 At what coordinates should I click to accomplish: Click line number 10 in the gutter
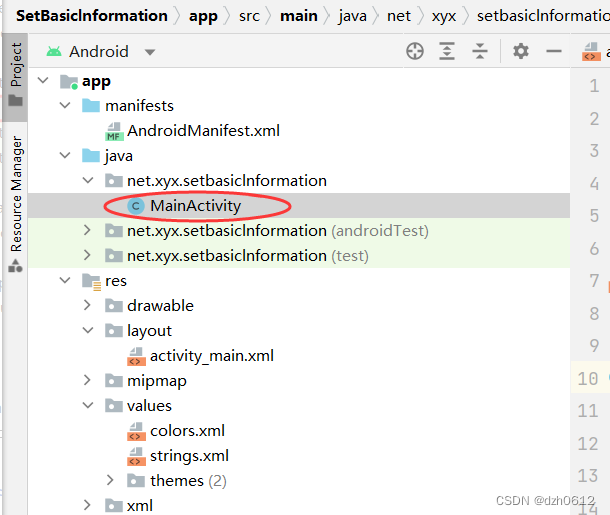[x=587, y=379]
